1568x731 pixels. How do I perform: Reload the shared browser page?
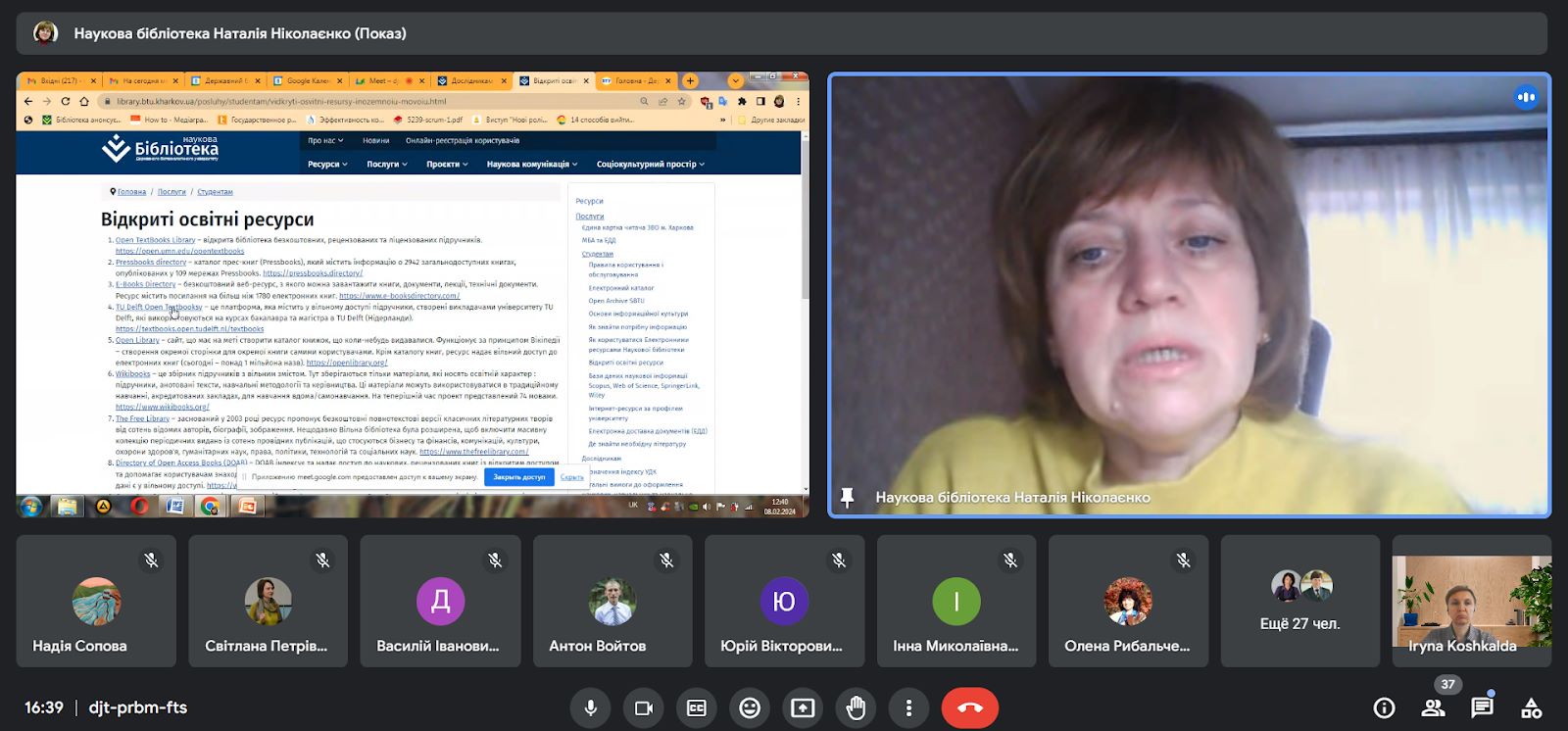point(66,101)
